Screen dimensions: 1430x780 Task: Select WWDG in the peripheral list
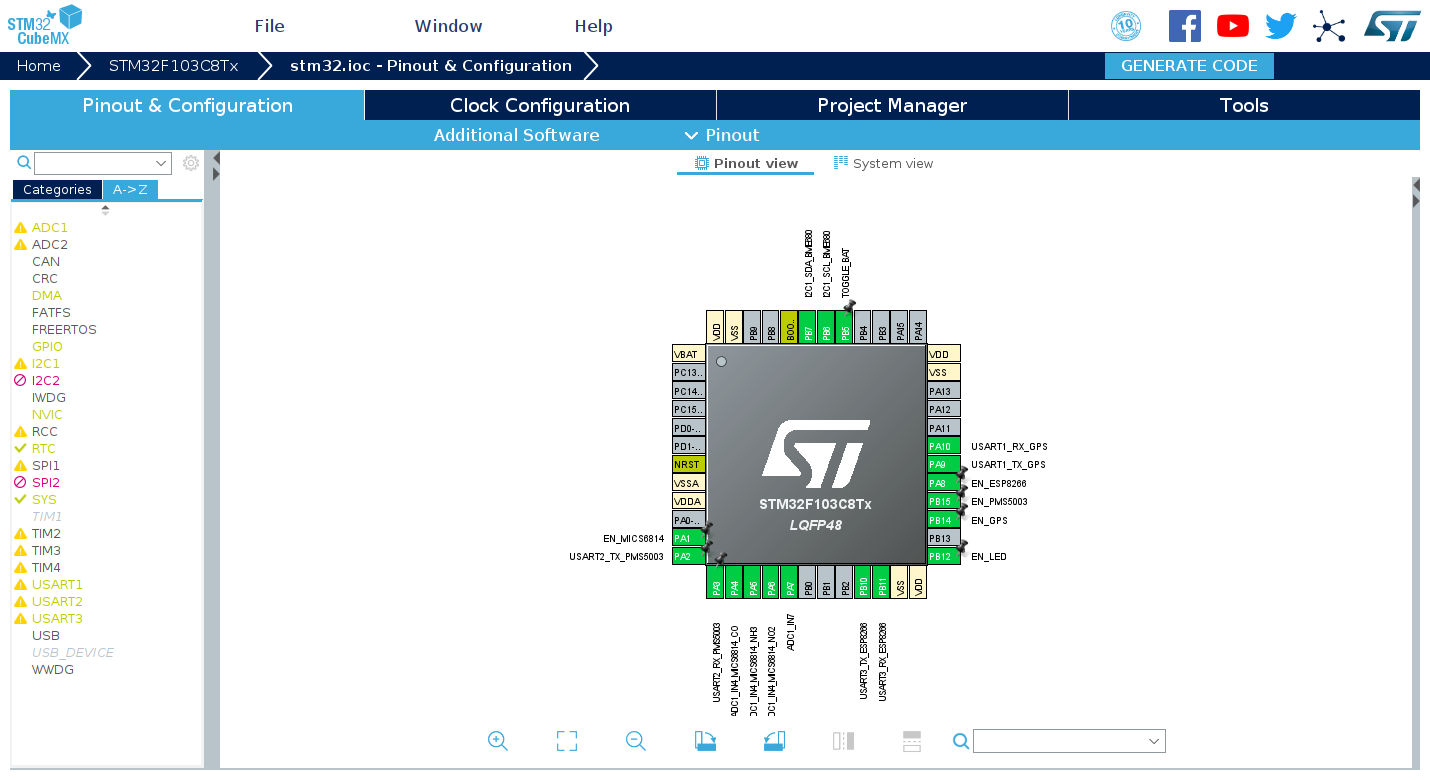pyautogui.click(x=53, y=670)
